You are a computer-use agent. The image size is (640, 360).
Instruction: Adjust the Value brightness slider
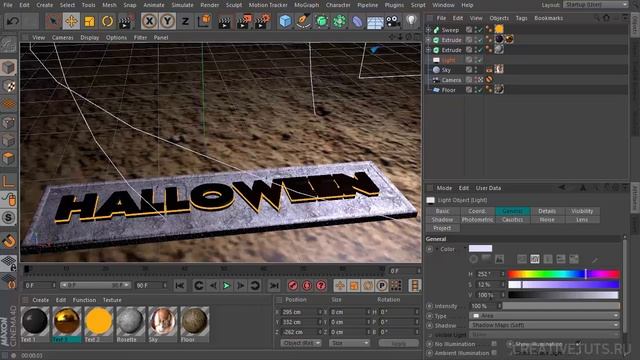point(563,294)
